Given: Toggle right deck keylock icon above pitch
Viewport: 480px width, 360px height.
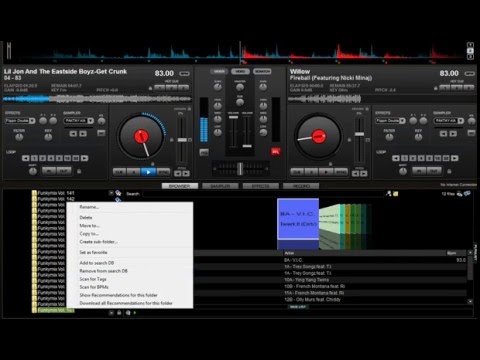Looking at the screenshot, I should (367, 109).
